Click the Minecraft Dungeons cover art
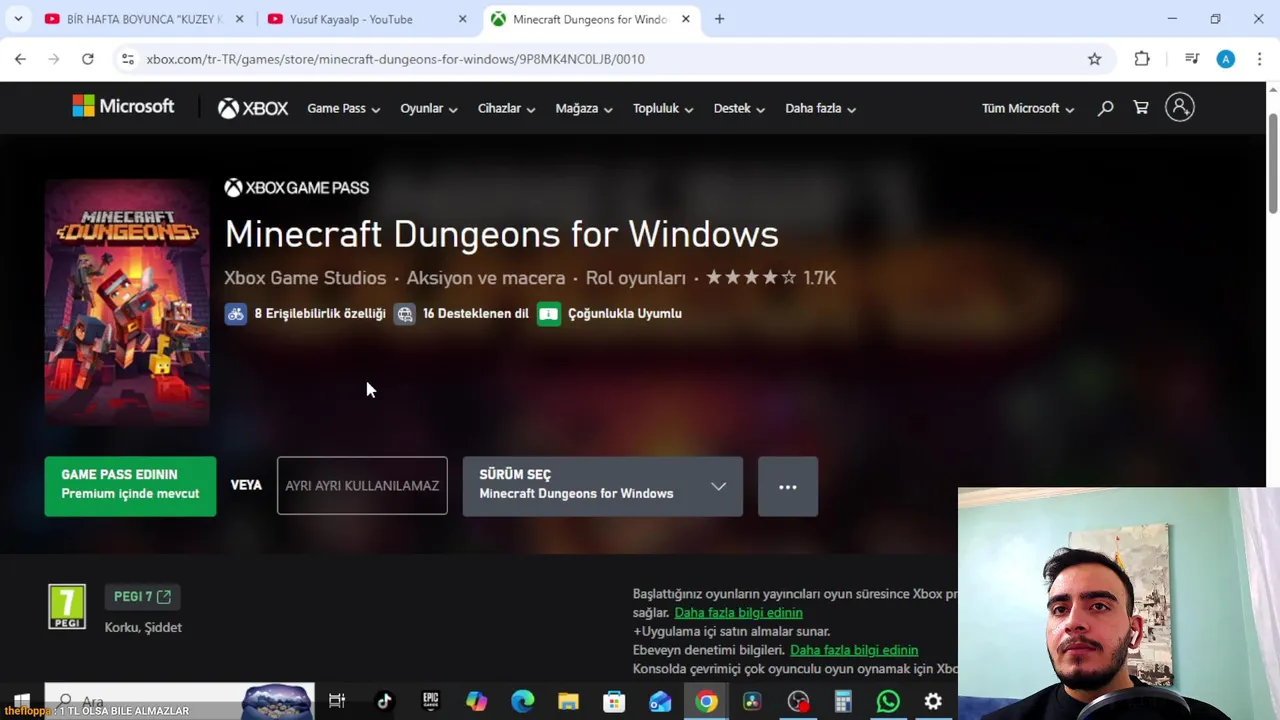Screen dimensions: 1280x720 [127, 302]
